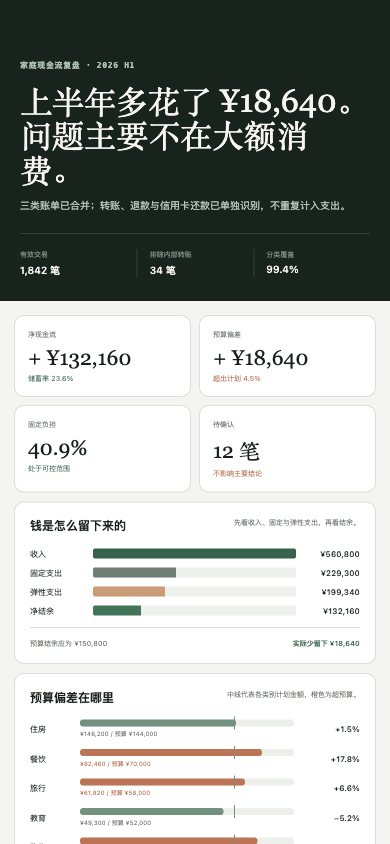Click the 先看收入、固定与弹性支出 caption
390x844 pixels.
pos(296,523)
